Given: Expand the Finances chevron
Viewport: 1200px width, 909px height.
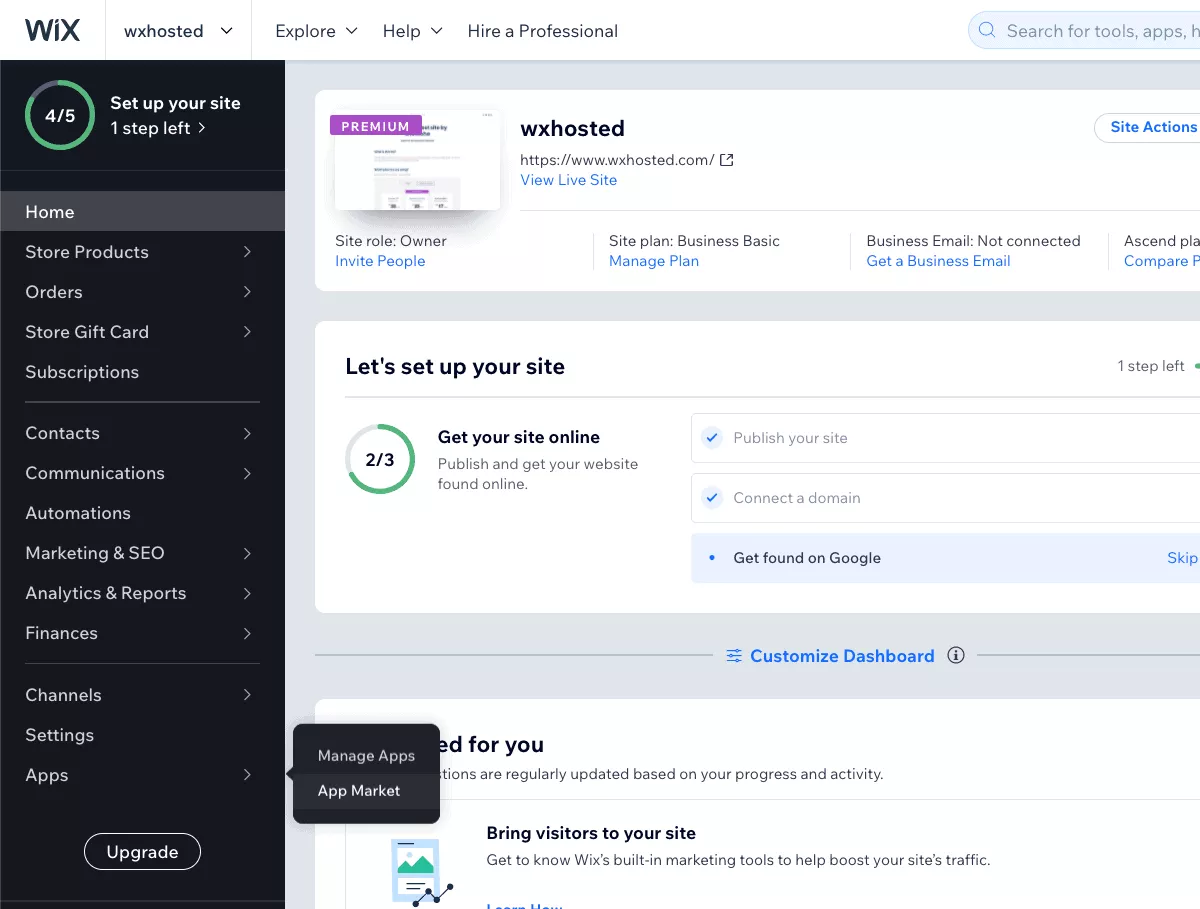Looking at the screenshot, I should pos(247,633).
